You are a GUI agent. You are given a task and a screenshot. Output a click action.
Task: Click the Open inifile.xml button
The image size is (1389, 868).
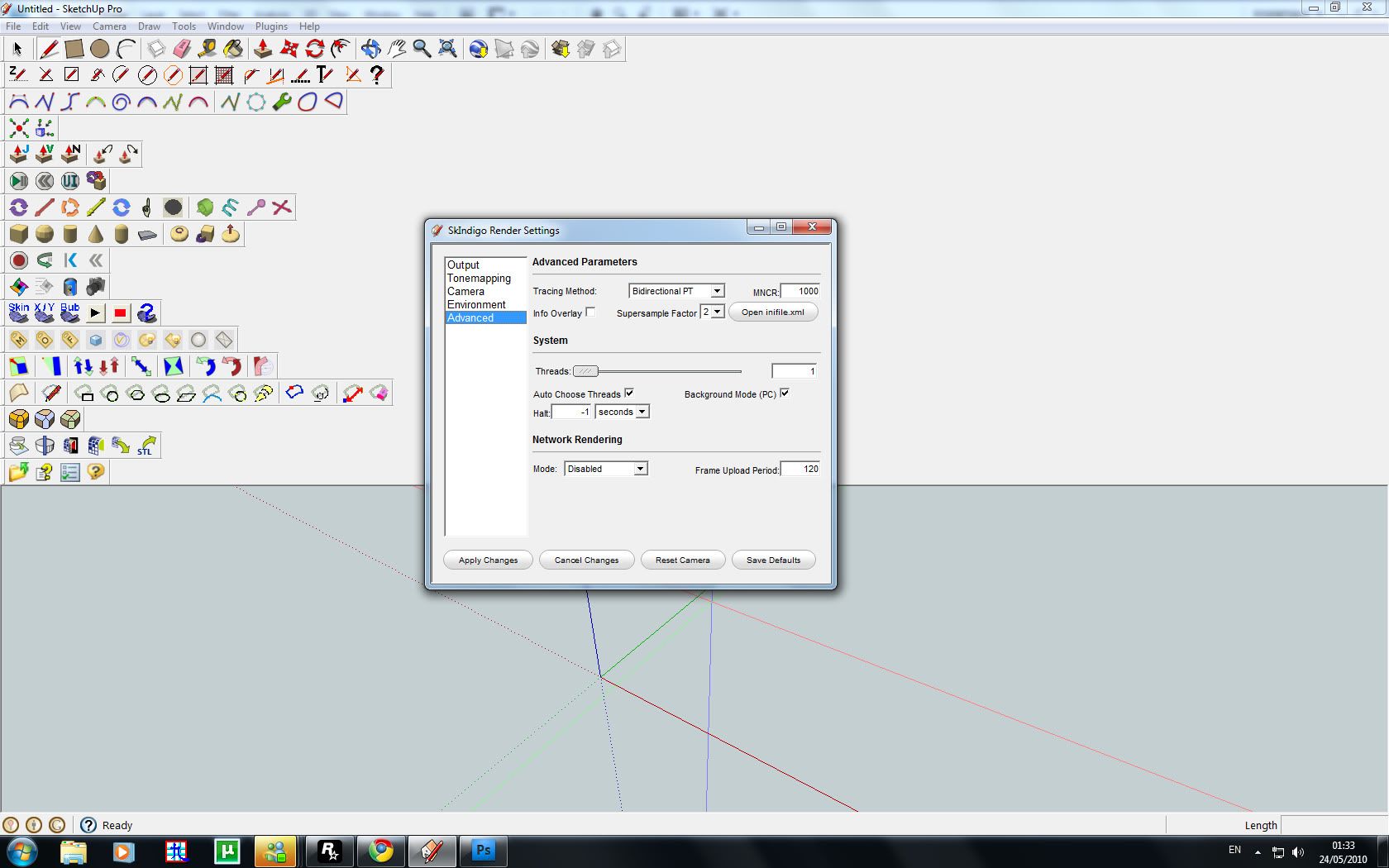pyautogui.click(x=772, y=312)
